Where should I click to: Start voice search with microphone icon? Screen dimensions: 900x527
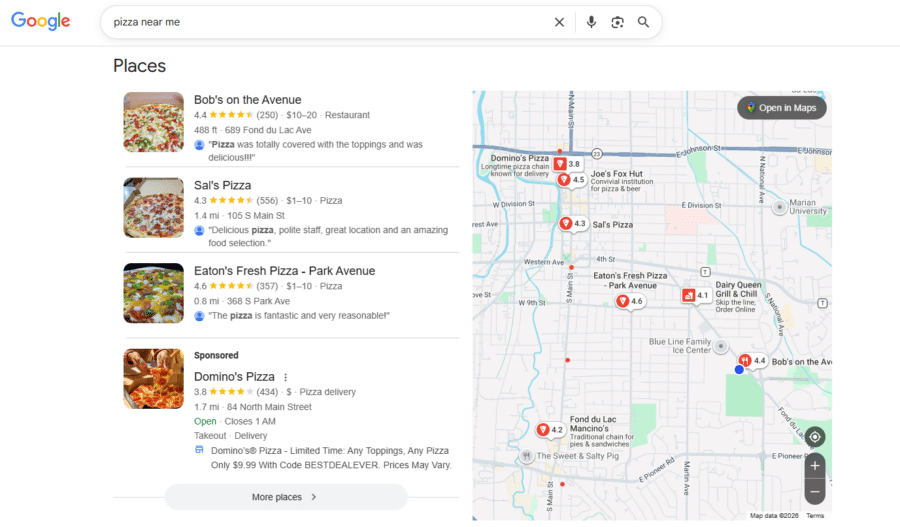tap(591, 22)
